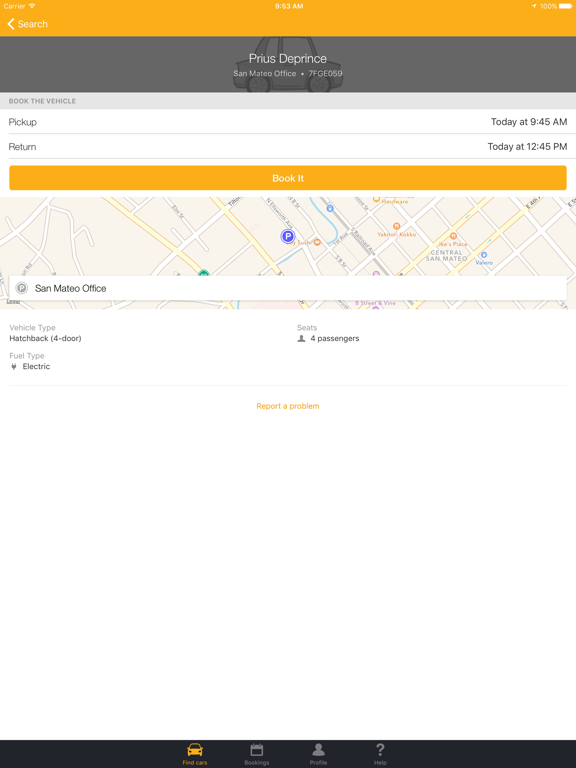
Task: Open the Pickup time row
Action: coord(288,122)
